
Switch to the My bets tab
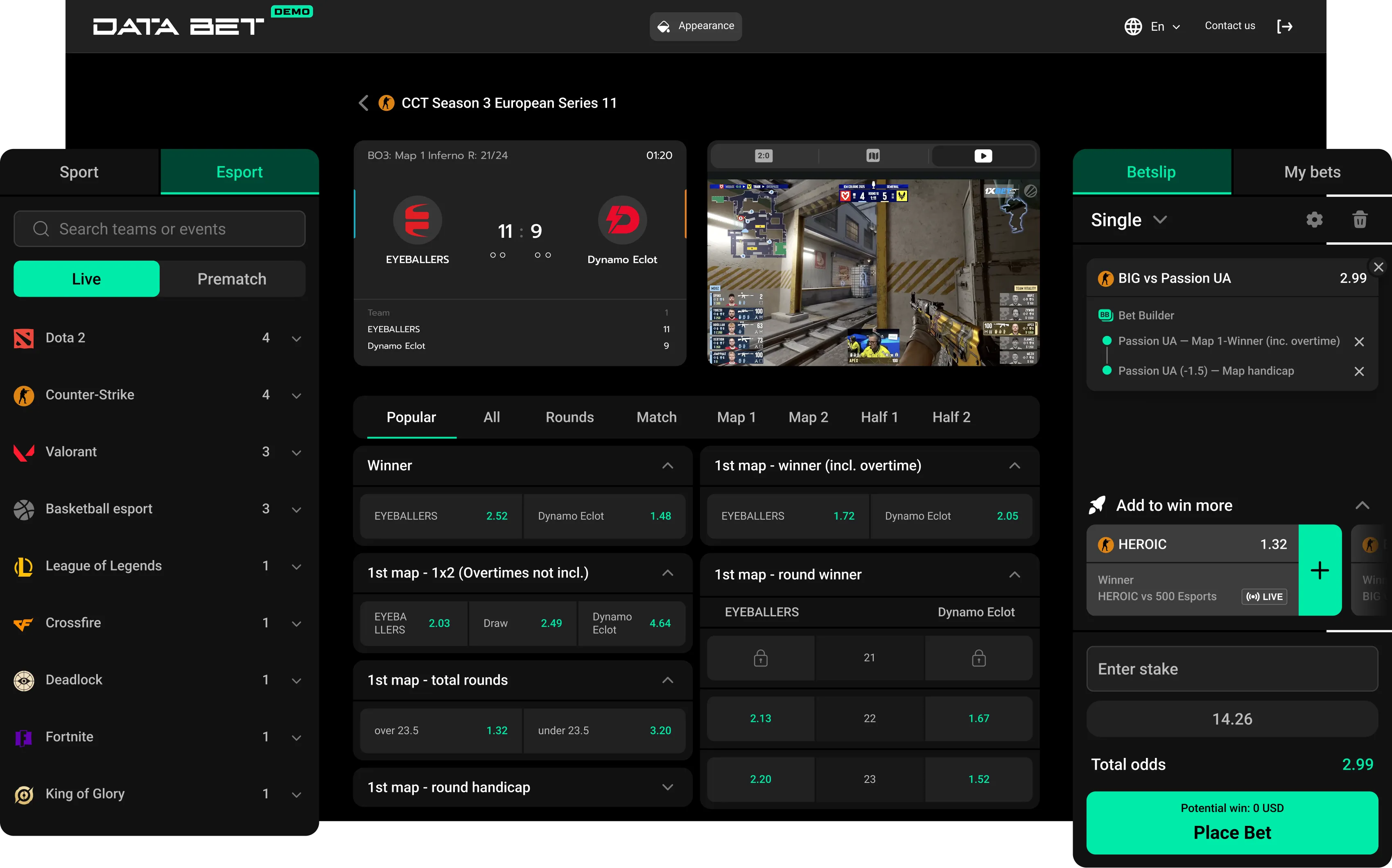[x=1312, y=172]
